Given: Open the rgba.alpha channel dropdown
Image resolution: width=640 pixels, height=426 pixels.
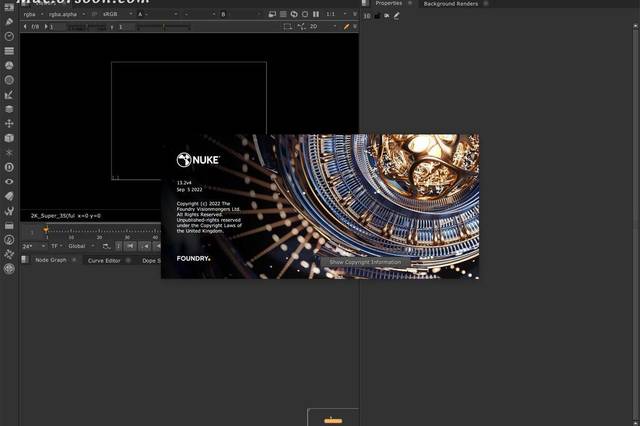Looking at the screenshot, I should pos(67,14).
